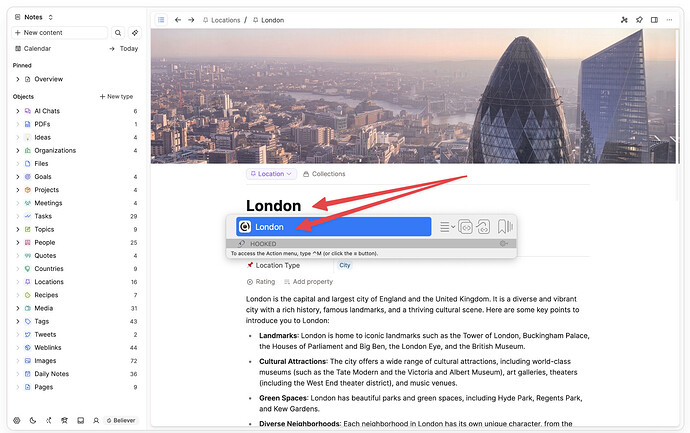
Task: Open the Notes workspace switcher
Action: 35,17
